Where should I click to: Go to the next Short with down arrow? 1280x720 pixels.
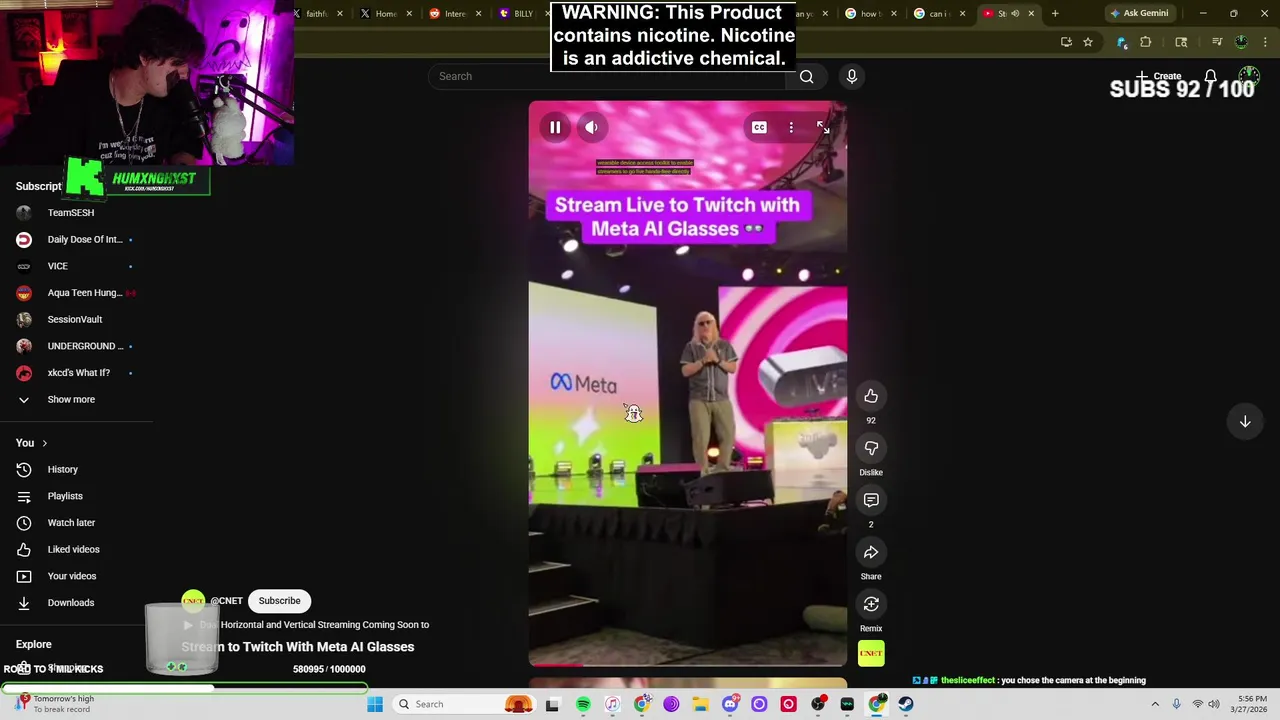coord(1245,422)
